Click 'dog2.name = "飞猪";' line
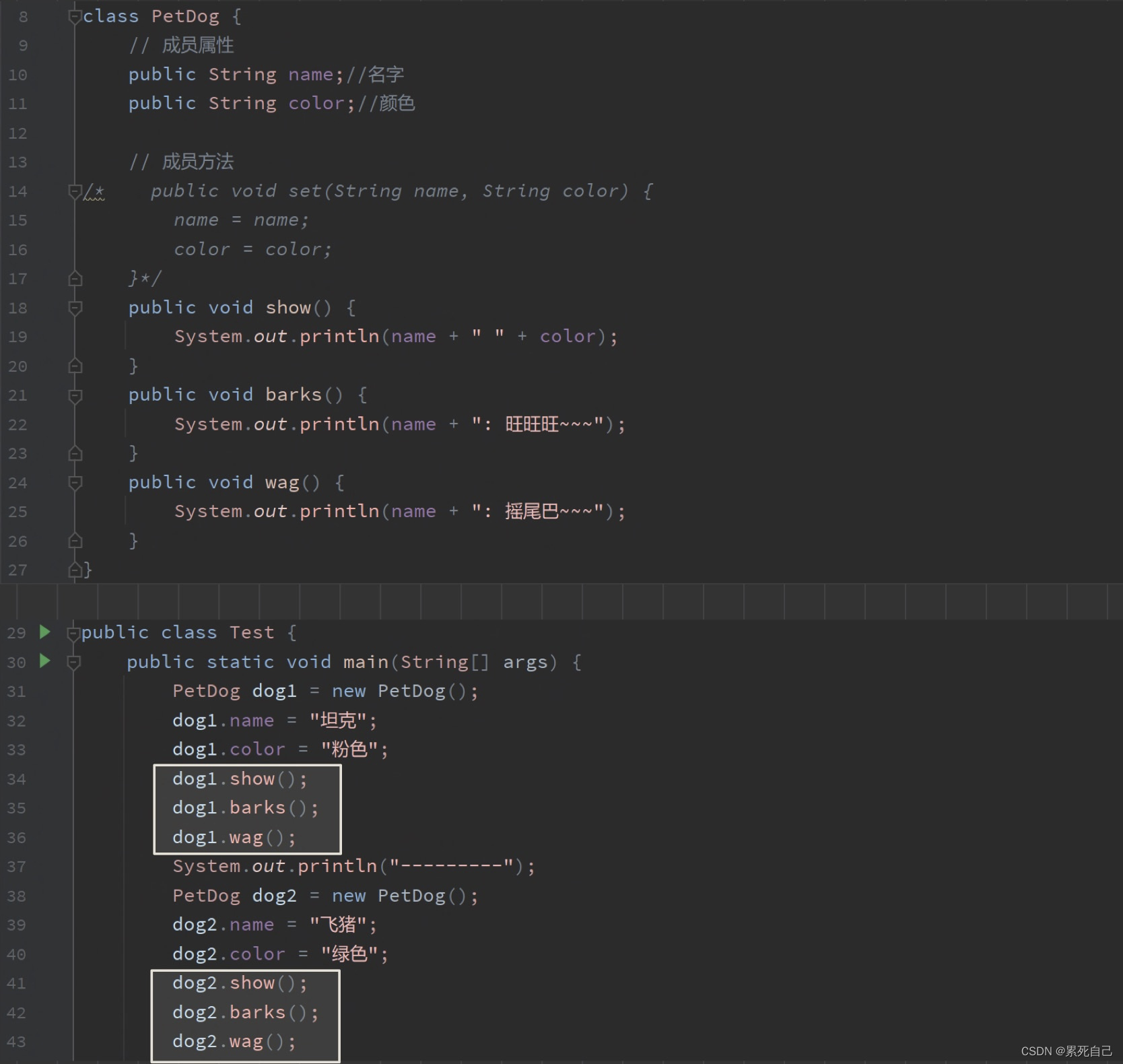 (x=275, y=925)
